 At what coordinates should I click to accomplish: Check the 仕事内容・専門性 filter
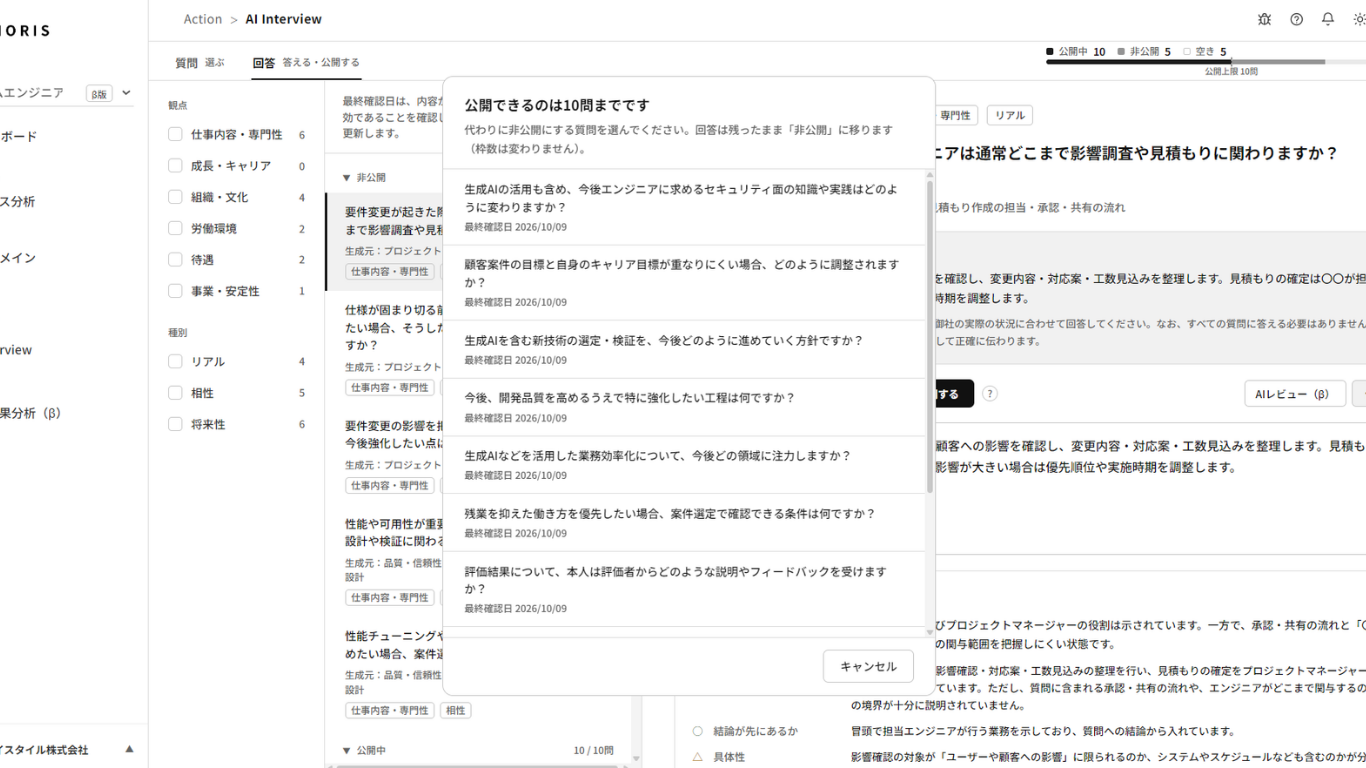click(175, 134)
